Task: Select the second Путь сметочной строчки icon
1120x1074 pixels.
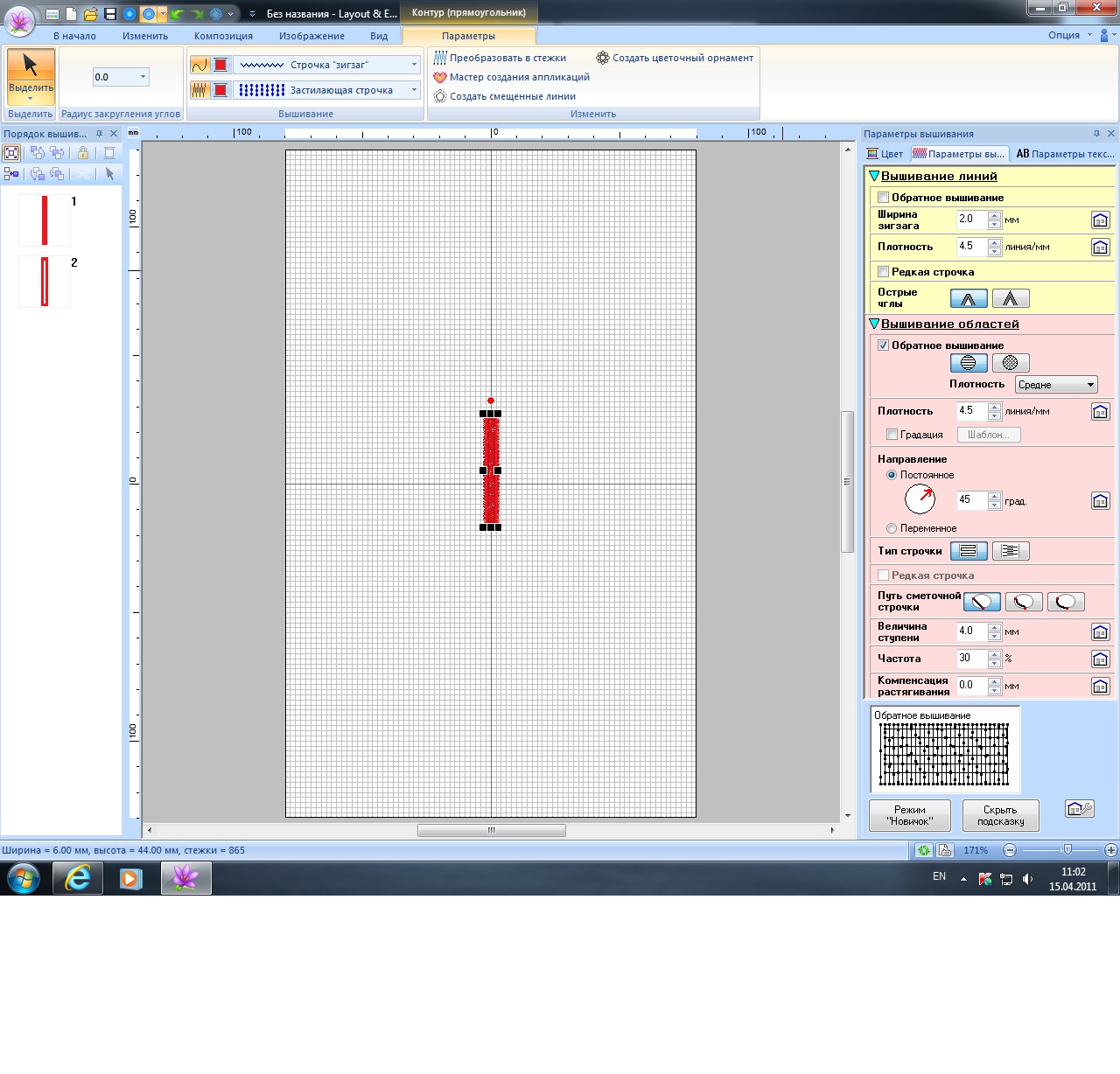Action: 1023,602
